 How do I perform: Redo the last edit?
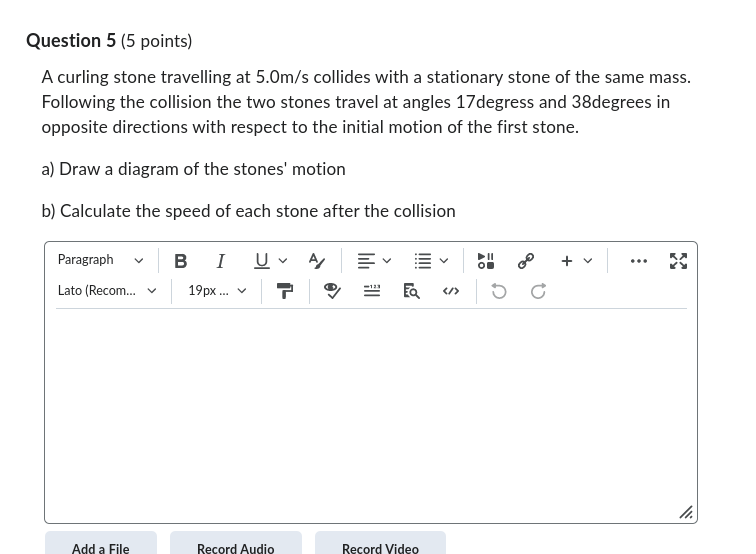[x=538, y=291]
